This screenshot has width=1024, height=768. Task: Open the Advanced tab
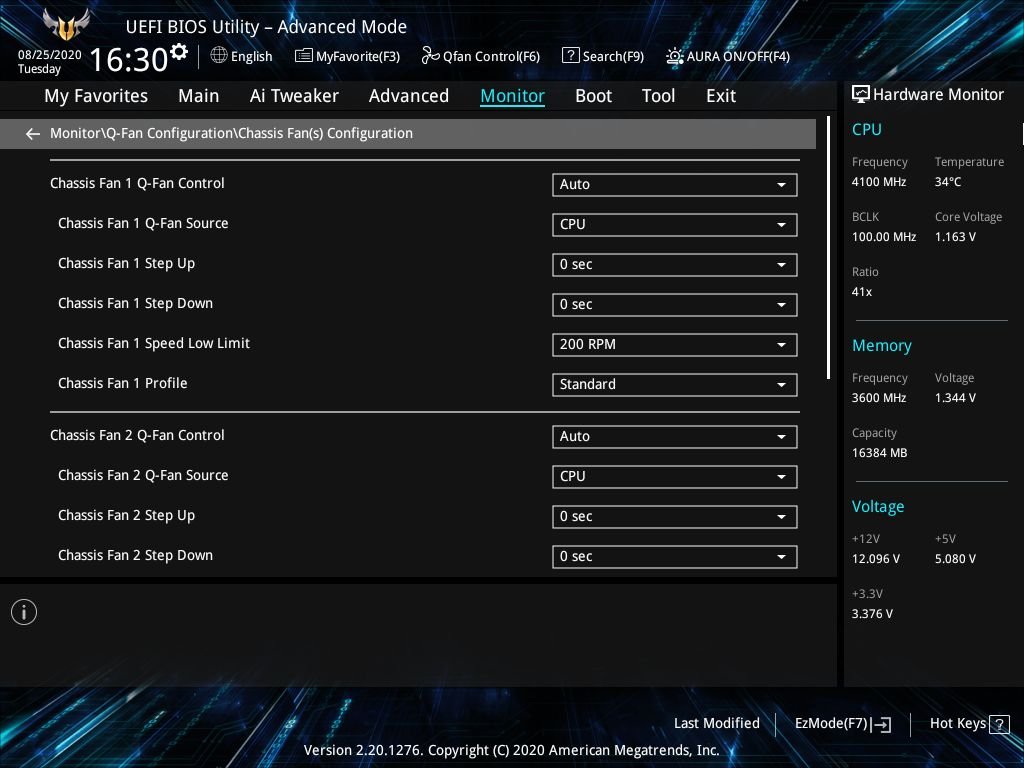[x=409, y=96]
